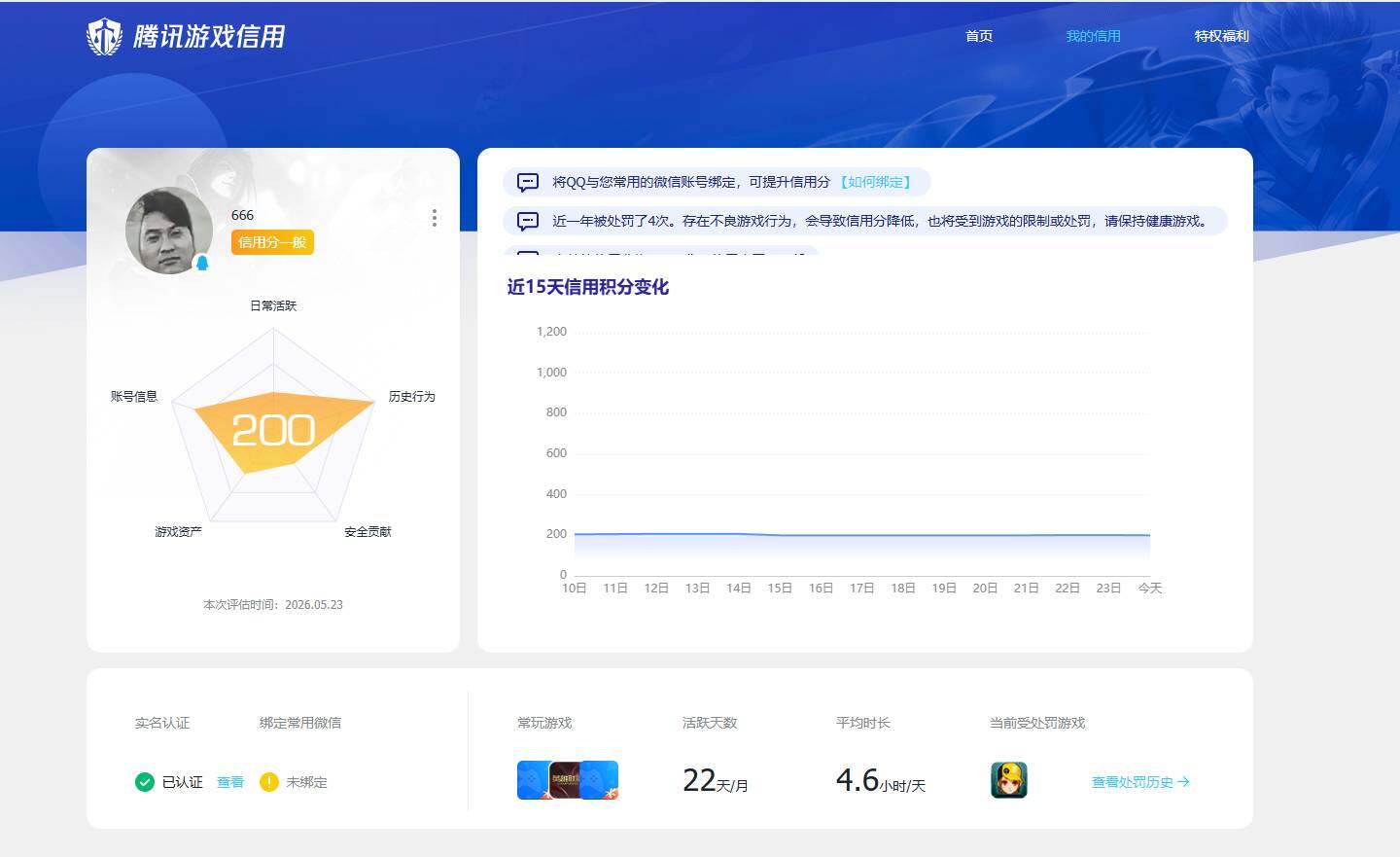Click the 200 credit score in radar chart
The image size is (1400, 857).
(273, 430)
